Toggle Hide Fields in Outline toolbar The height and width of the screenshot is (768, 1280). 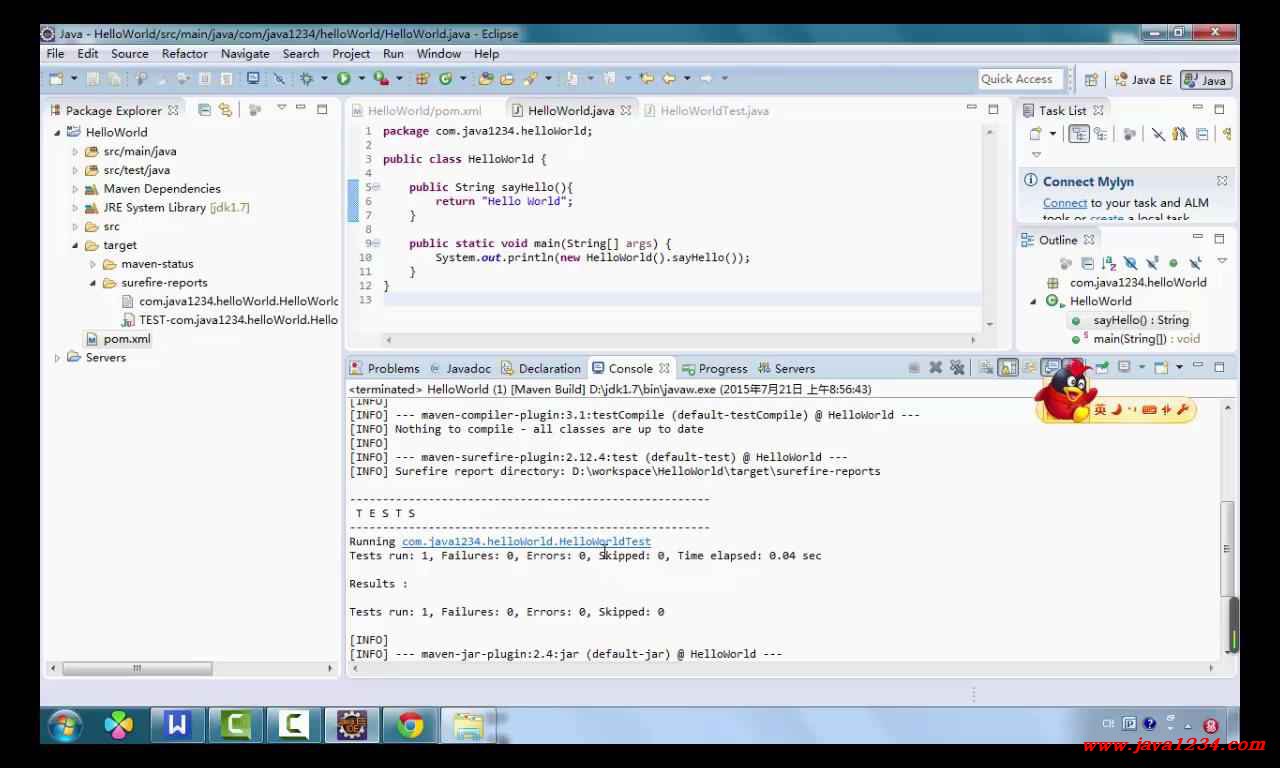1131,263
